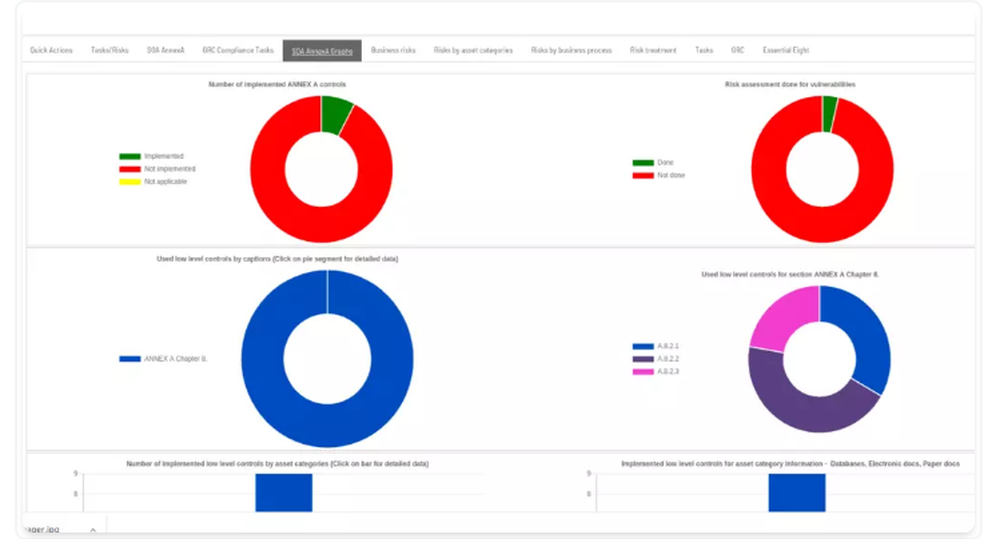
Task: Open the Business risks tab
Action: click(393, 50)
